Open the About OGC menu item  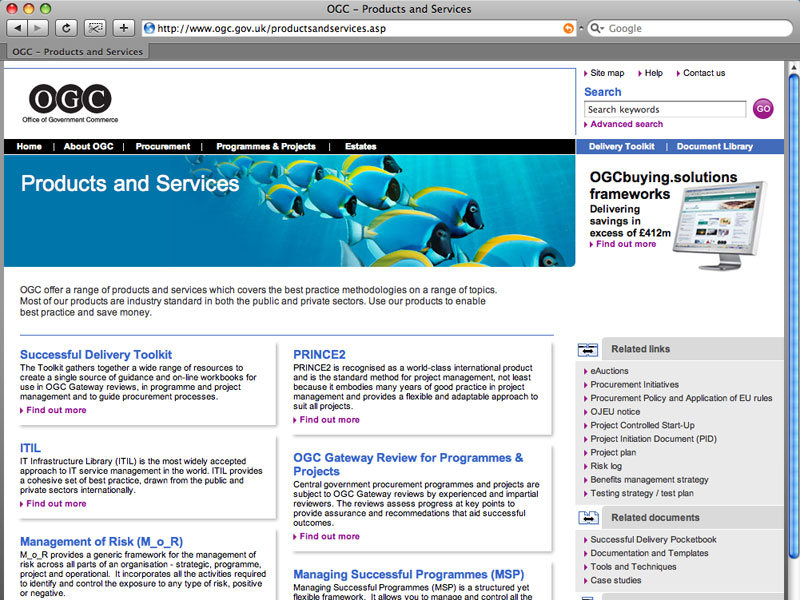88,146
